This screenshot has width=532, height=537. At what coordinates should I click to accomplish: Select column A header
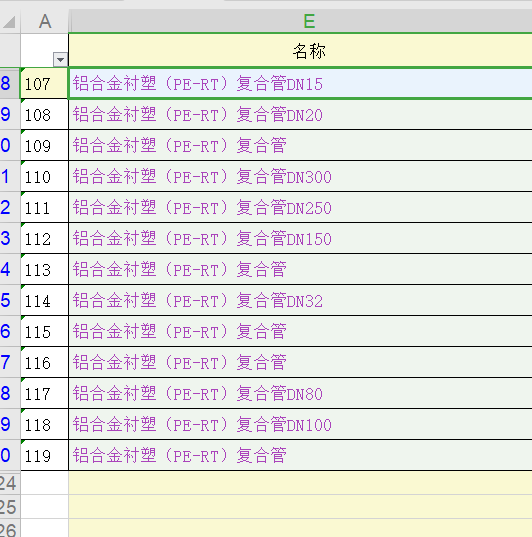45,21
